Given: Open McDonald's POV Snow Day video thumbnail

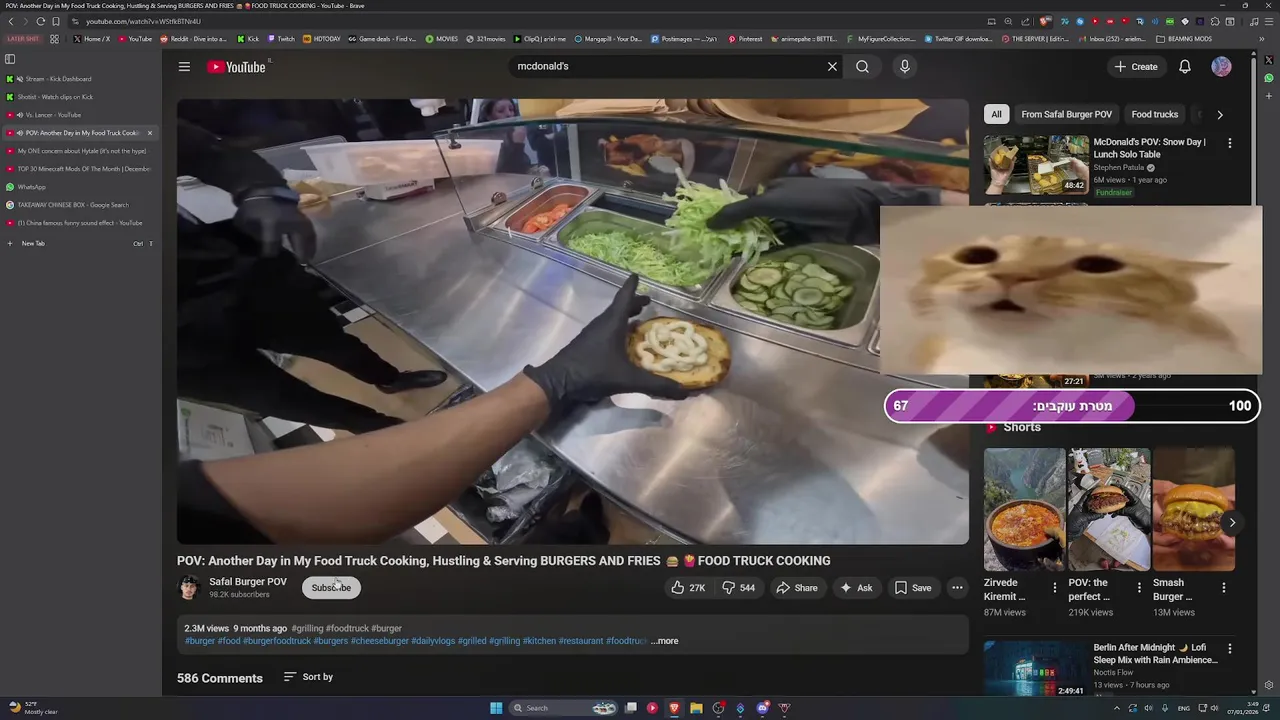Looking at the screenshot, I should [1036, 164].
